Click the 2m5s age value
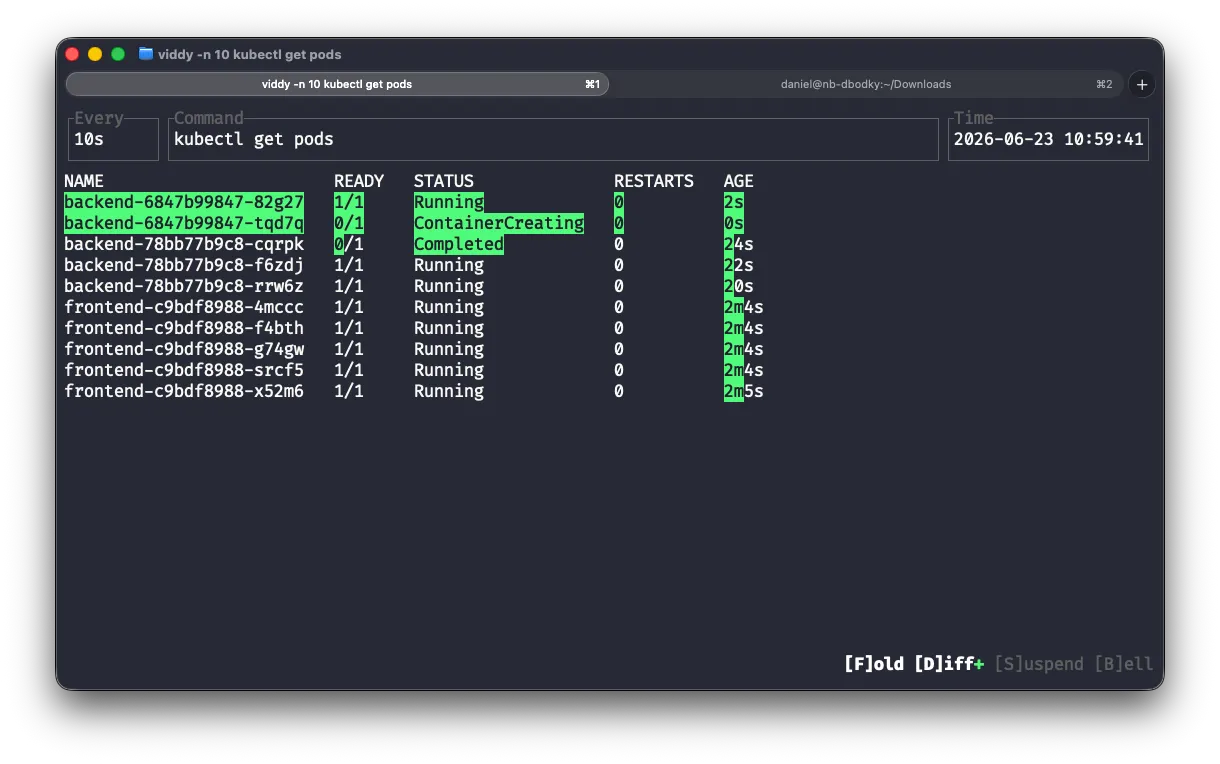Screen dimensions: 1220x764 744,391
